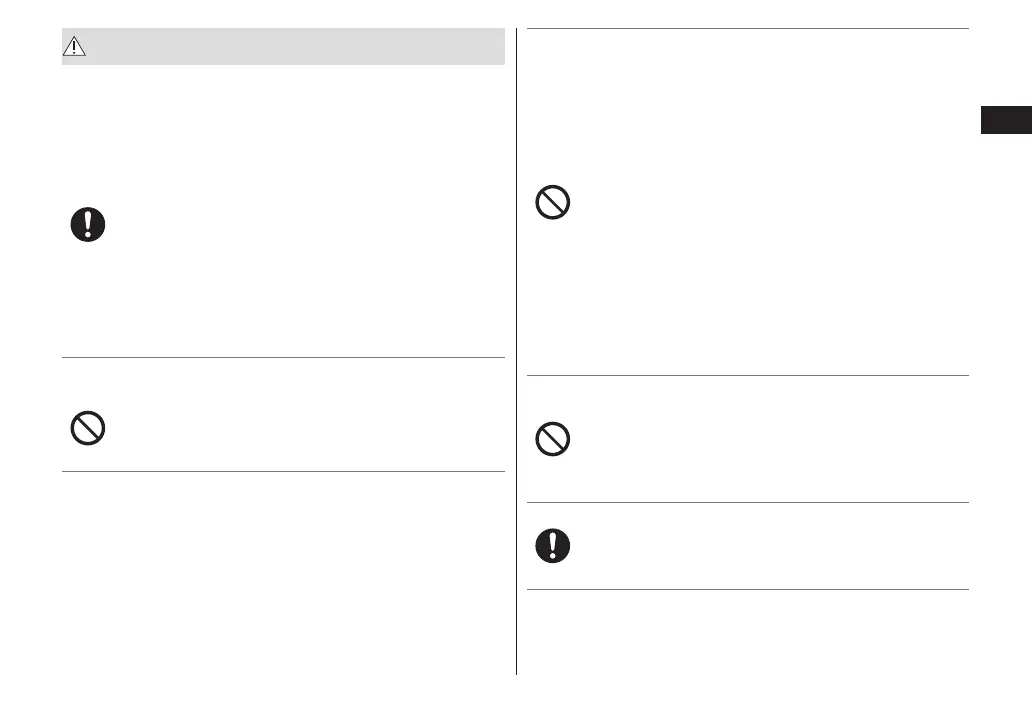Viewport: 1032px width, 726px height.
Task: Click the blank area right of the left prohibition icon
Action: (300, 429)
